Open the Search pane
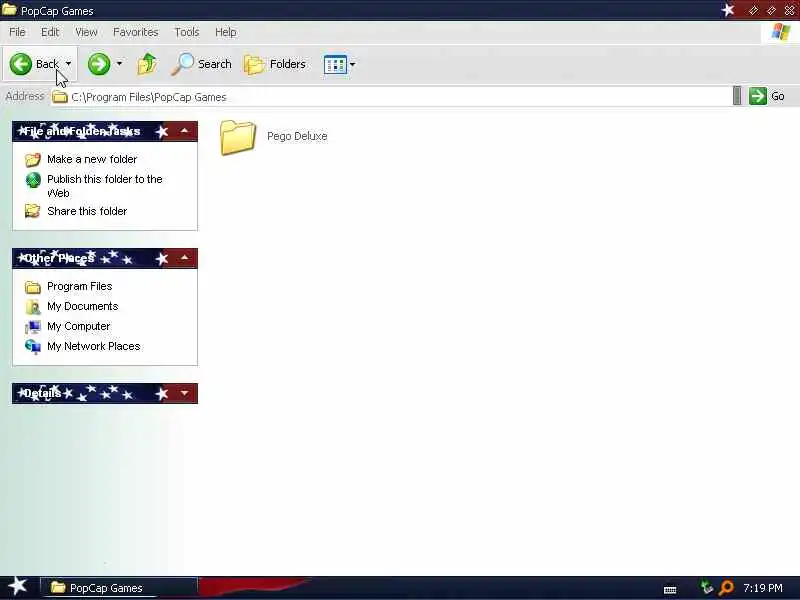Screen dimensions: 800x600 point(201,64)
